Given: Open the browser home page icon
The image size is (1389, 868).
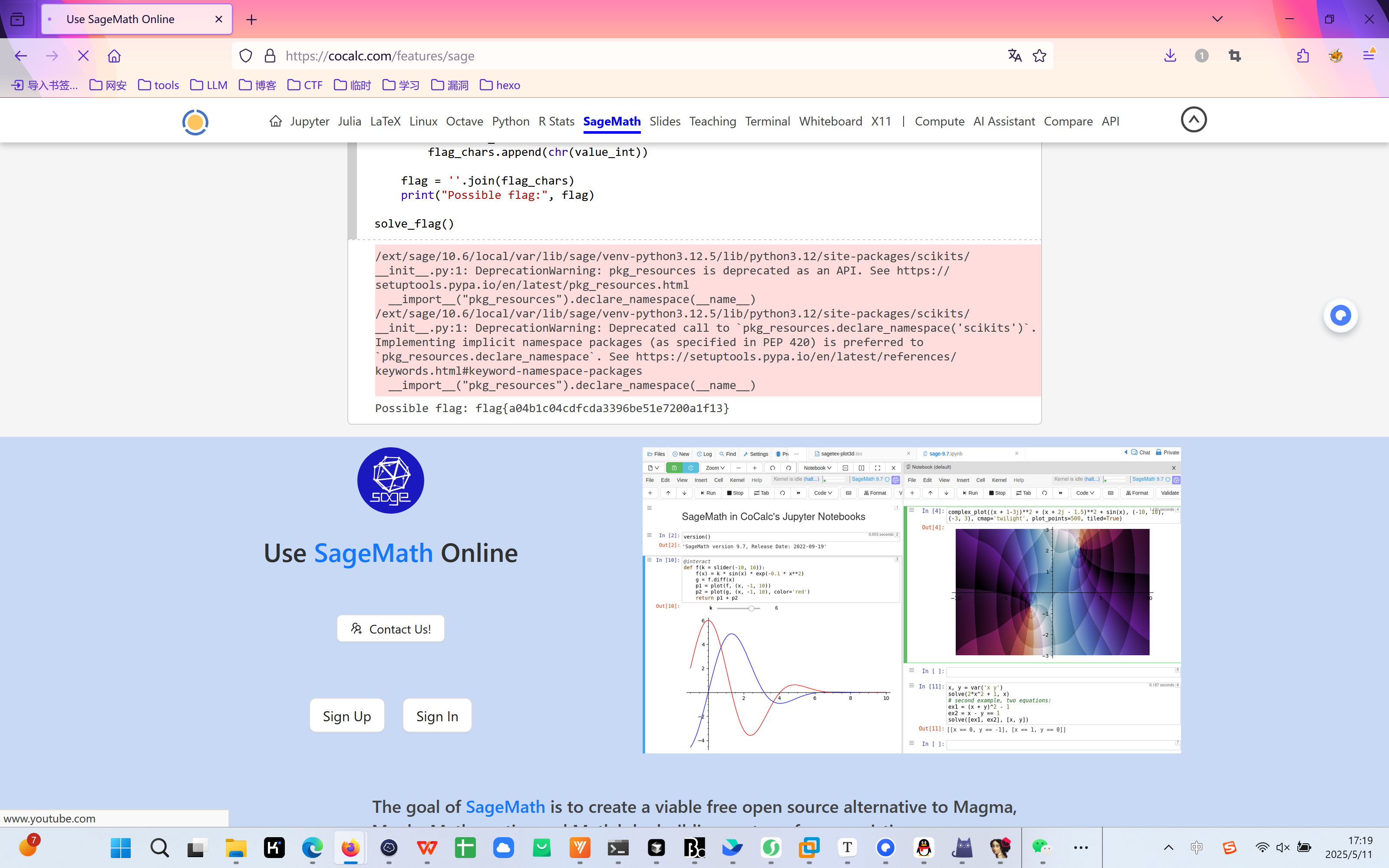Looking at the screenshot, I should point(114,56).
